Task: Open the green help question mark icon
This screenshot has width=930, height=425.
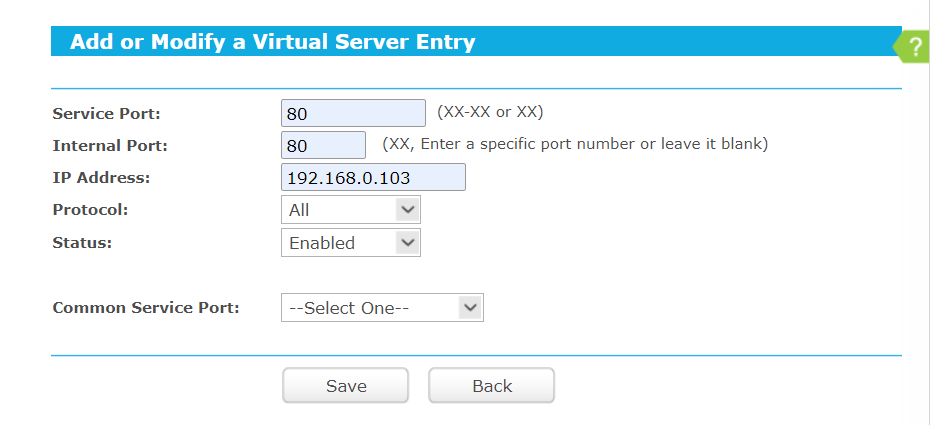Action: pos(912,46)
